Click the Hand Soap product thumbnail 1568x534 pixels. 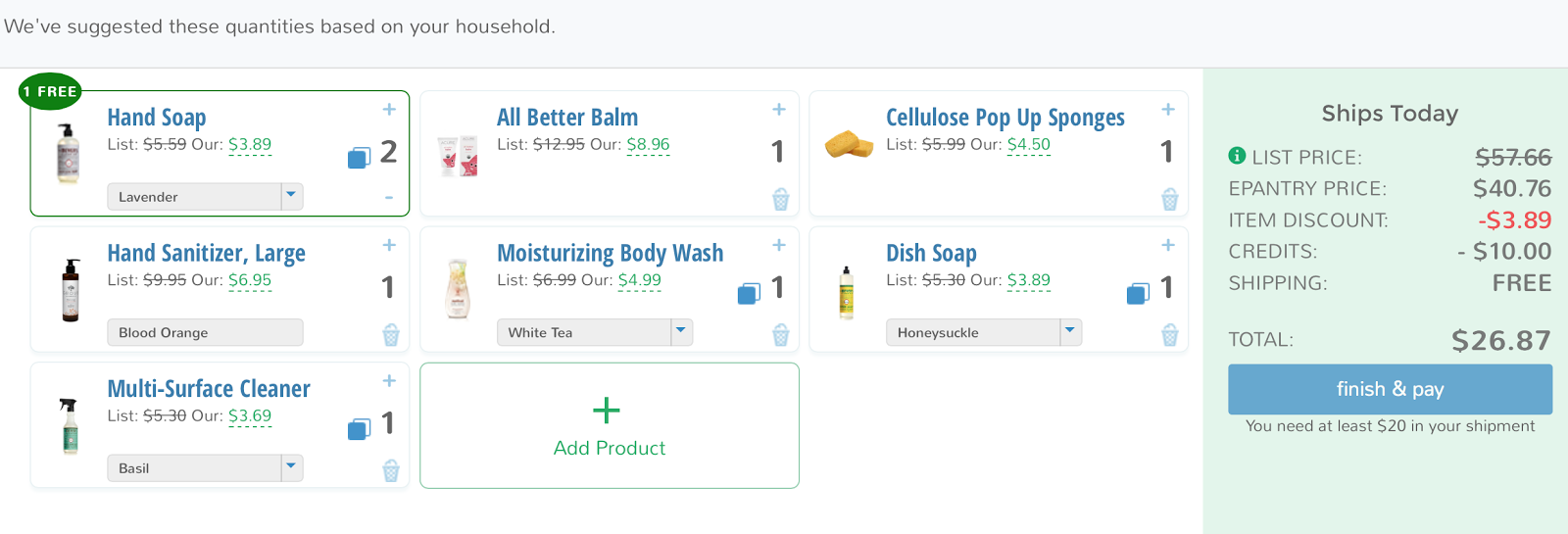(x=68, y=154)
